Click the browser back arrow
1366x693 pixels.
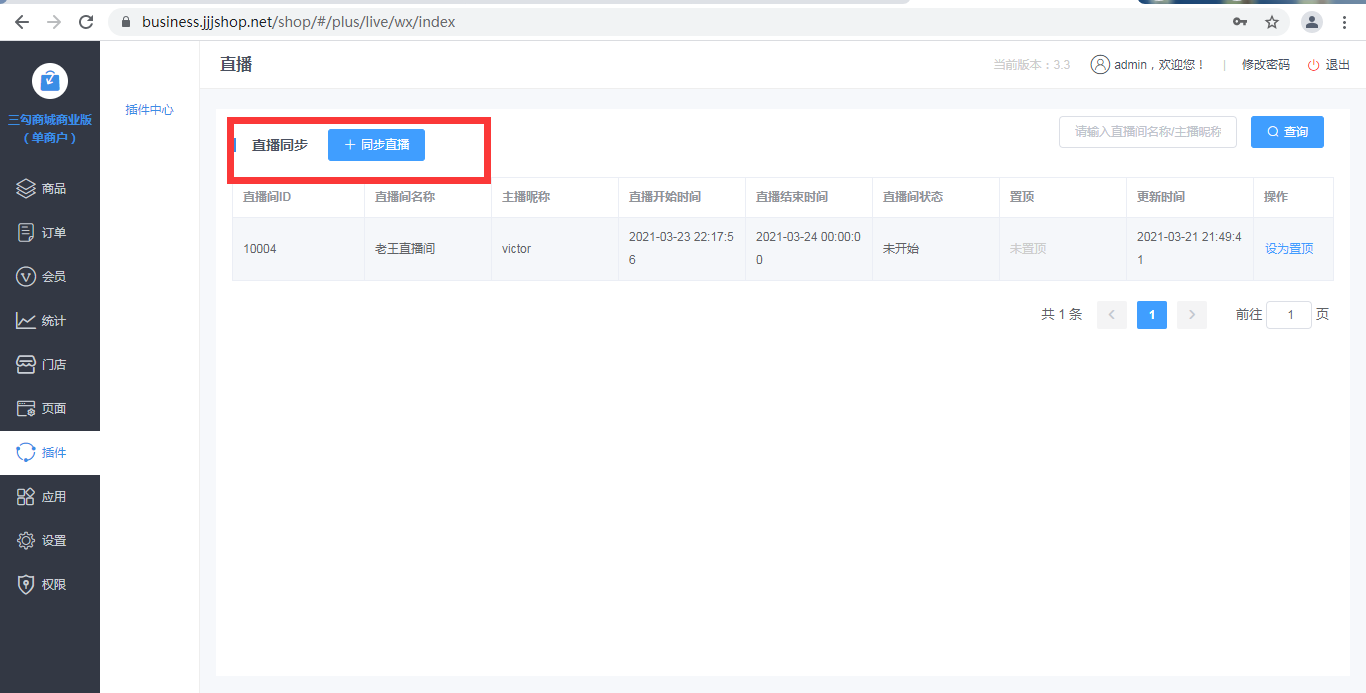(x=22, y=22)
